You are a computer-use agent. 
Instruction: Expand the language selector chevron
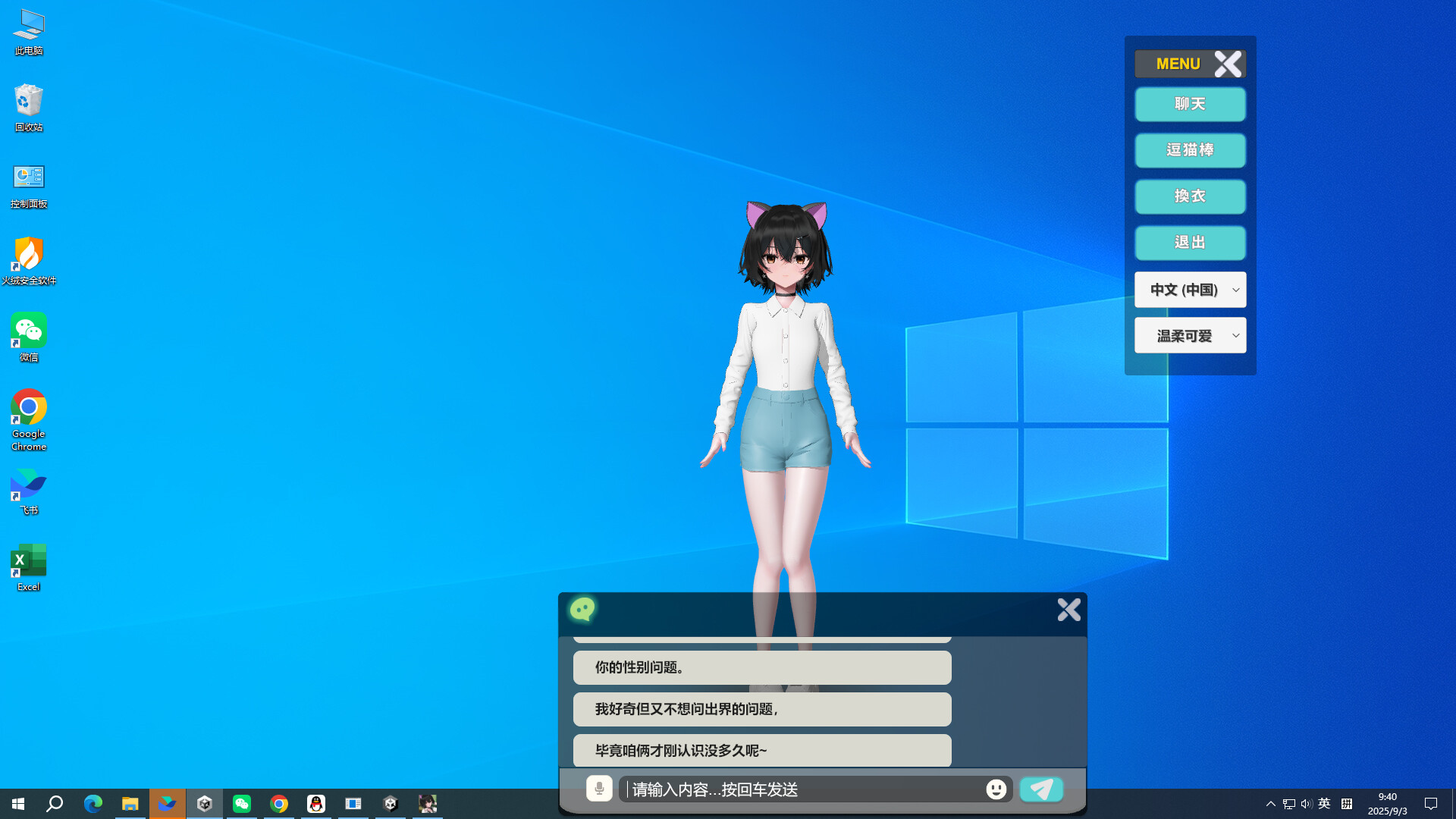click(x=1235, y=290)
